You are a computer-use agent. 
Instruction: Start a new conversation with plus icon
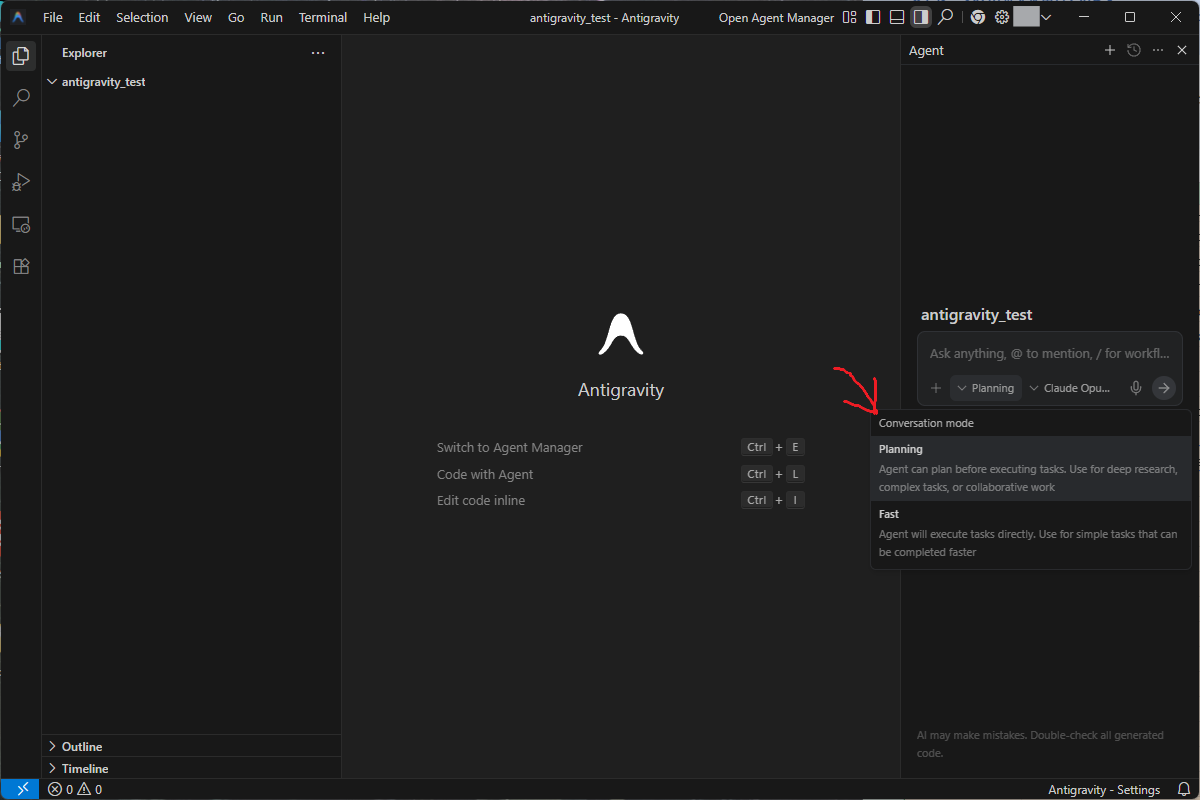(x=1109, y=50)
